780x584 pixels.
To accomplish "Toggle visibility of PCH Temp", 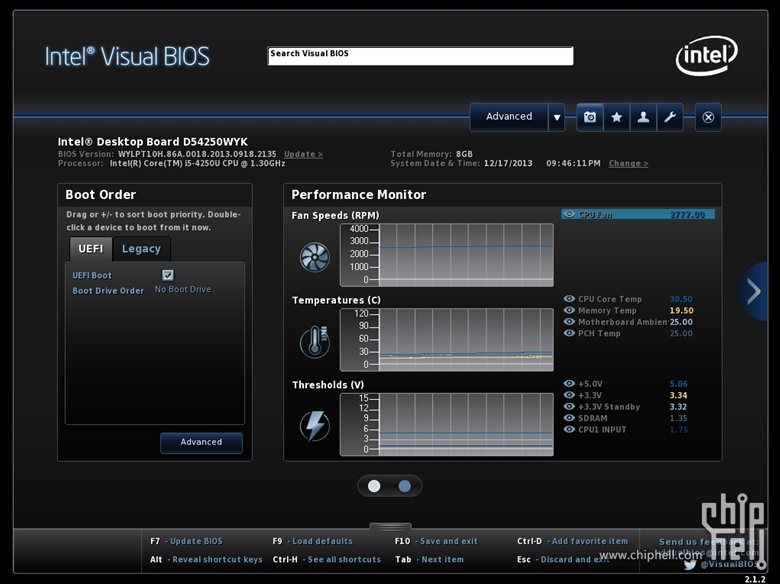I will tap(569, 333).
